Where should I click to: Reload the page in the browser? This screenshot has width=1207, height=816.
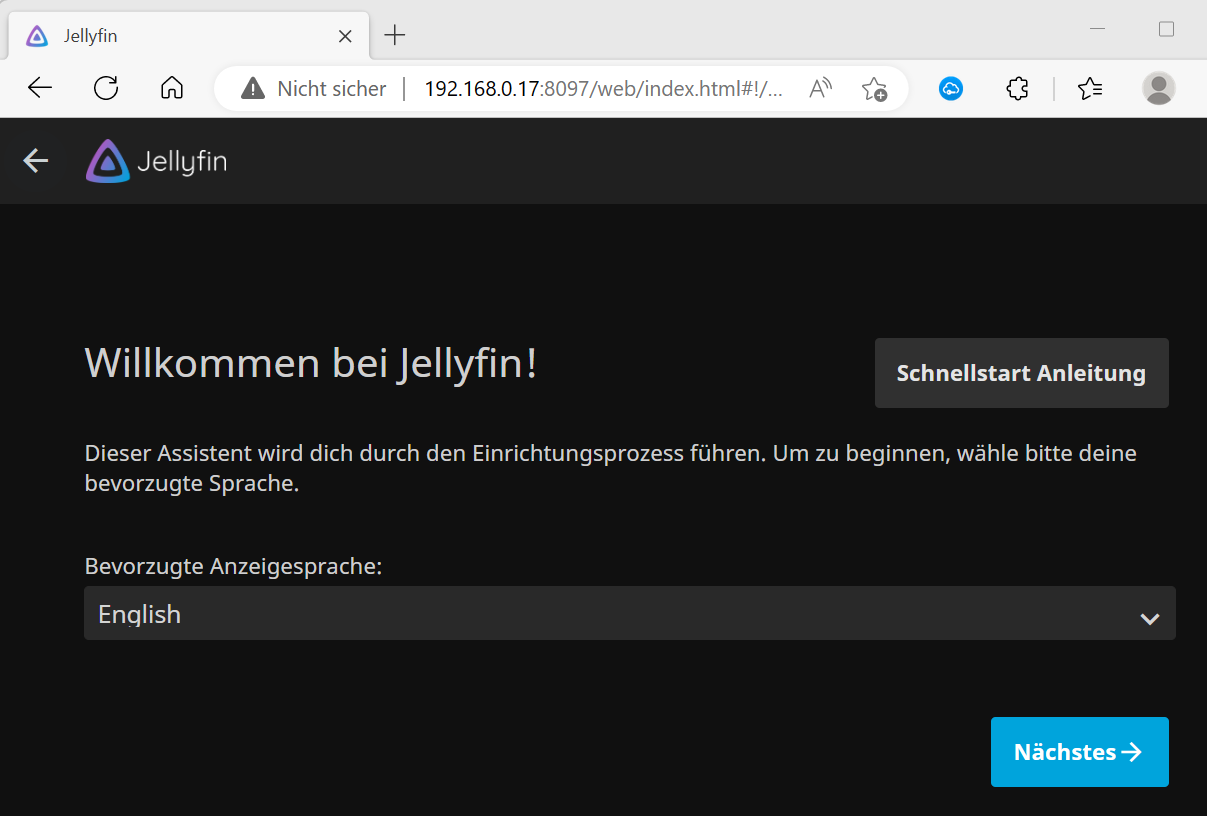106,88
